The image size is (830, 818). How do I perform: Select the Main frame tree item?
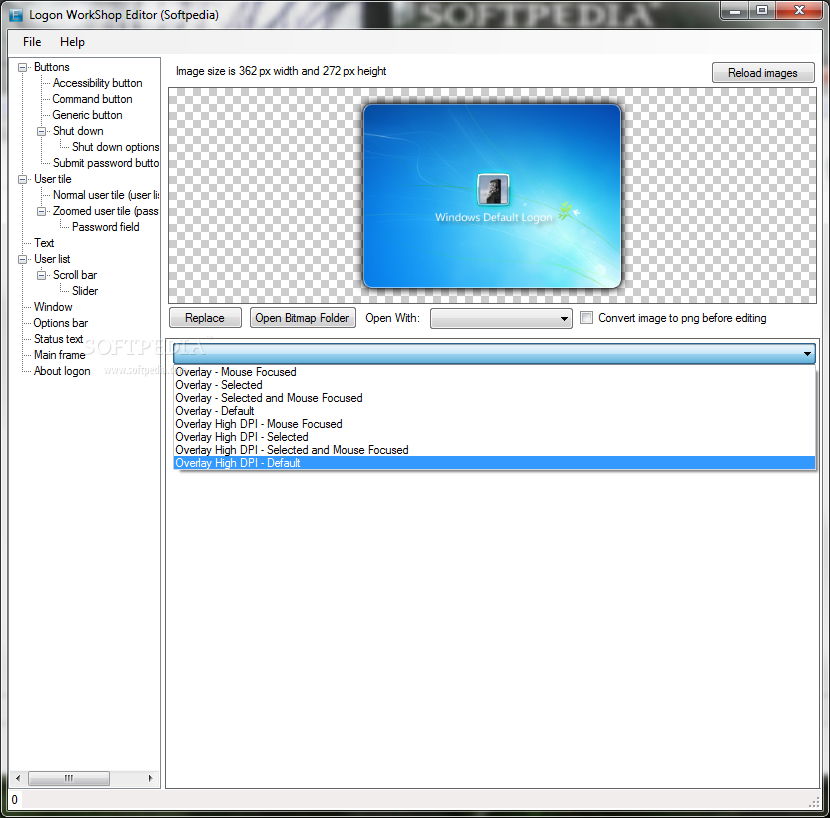(59, 355)
